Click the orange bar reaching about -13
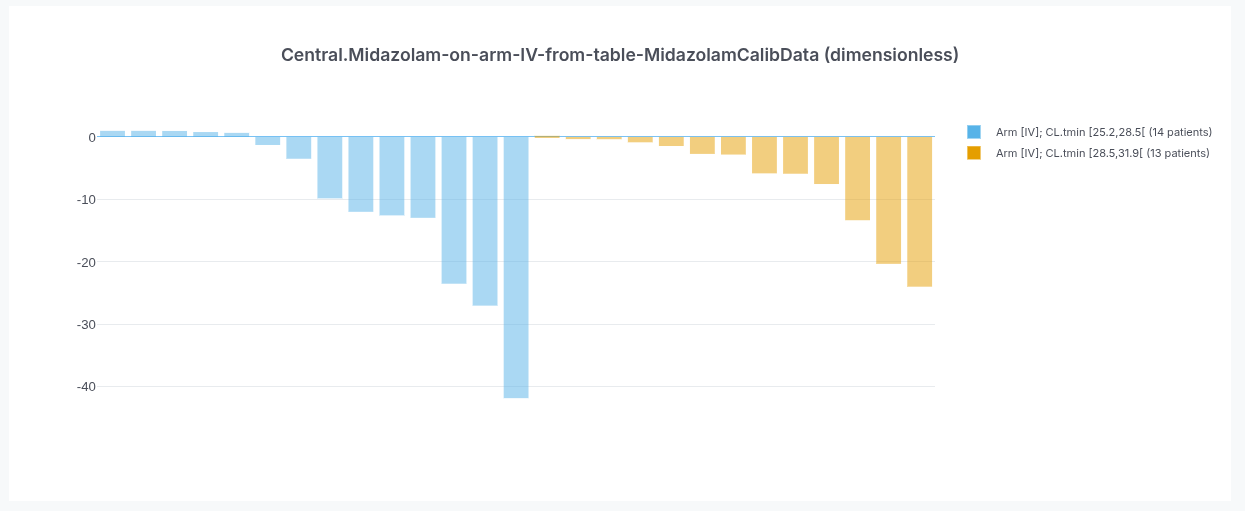 point(858,178)
